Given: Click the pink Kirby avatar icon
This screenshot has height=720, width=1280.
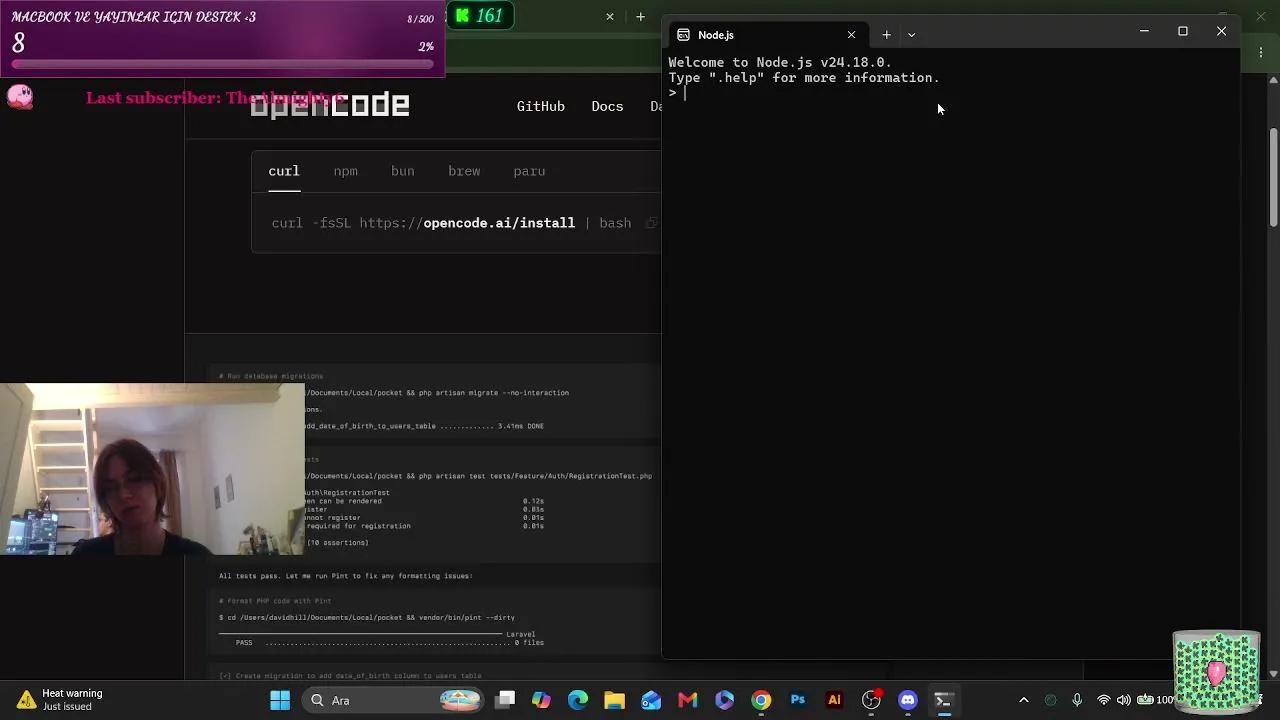Looking at the screenshot, I should pyautogui.click(x=19, y=96).
